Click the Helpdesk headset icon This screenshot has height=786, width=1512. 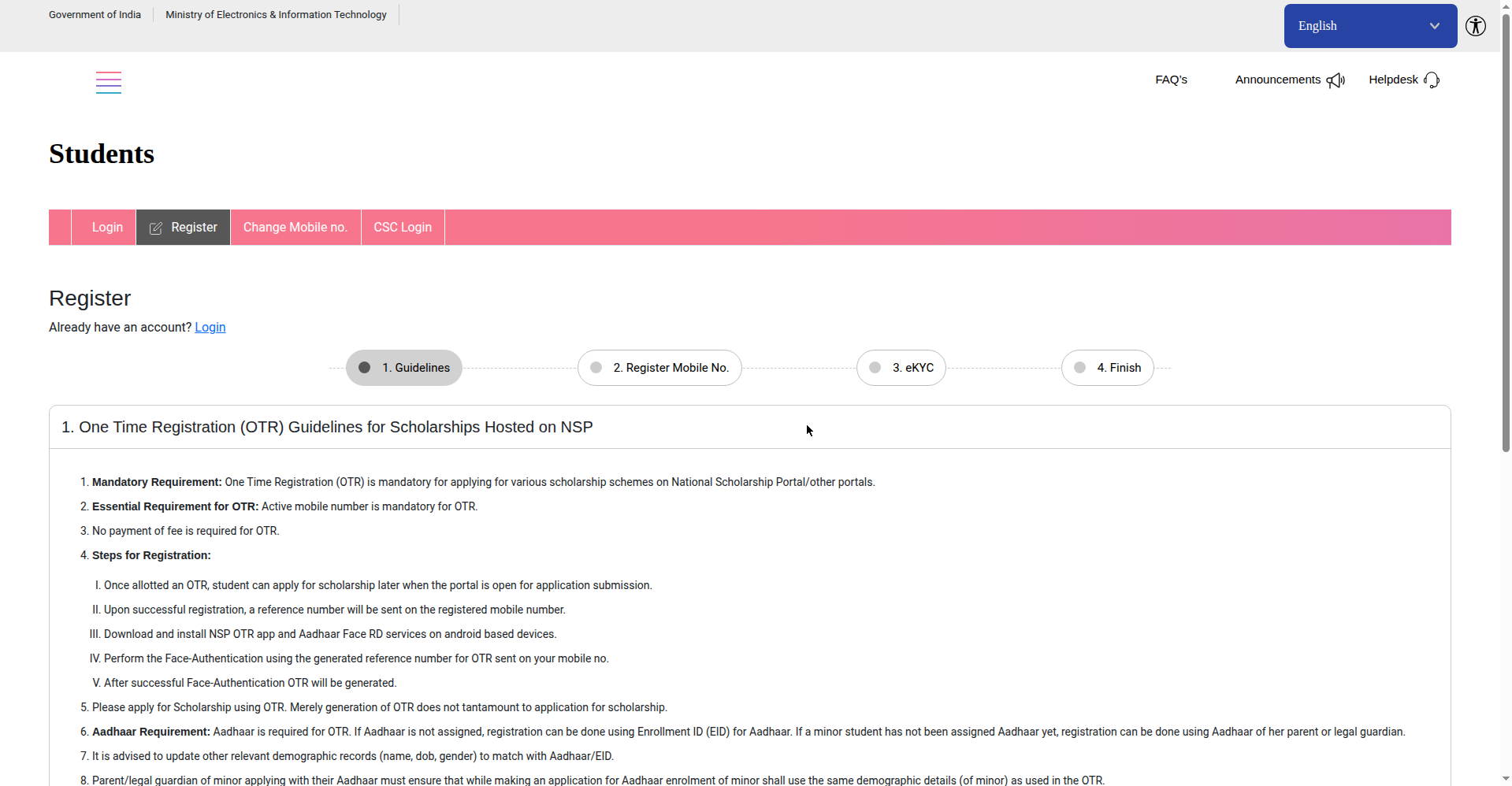pyautogui.click(x=1432, y=80)
